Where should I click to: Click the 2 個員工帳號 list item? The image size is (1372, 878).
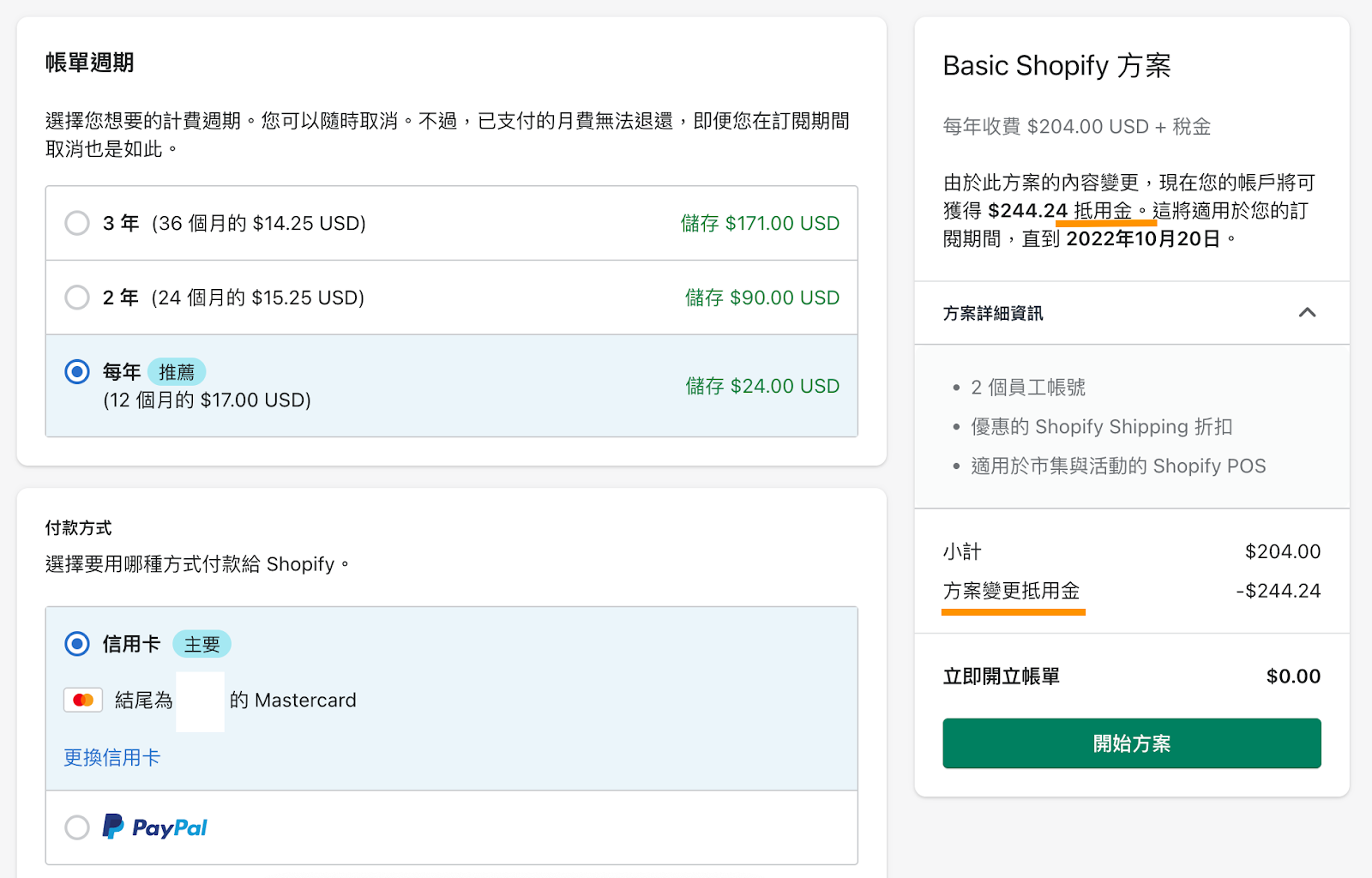1028,388
